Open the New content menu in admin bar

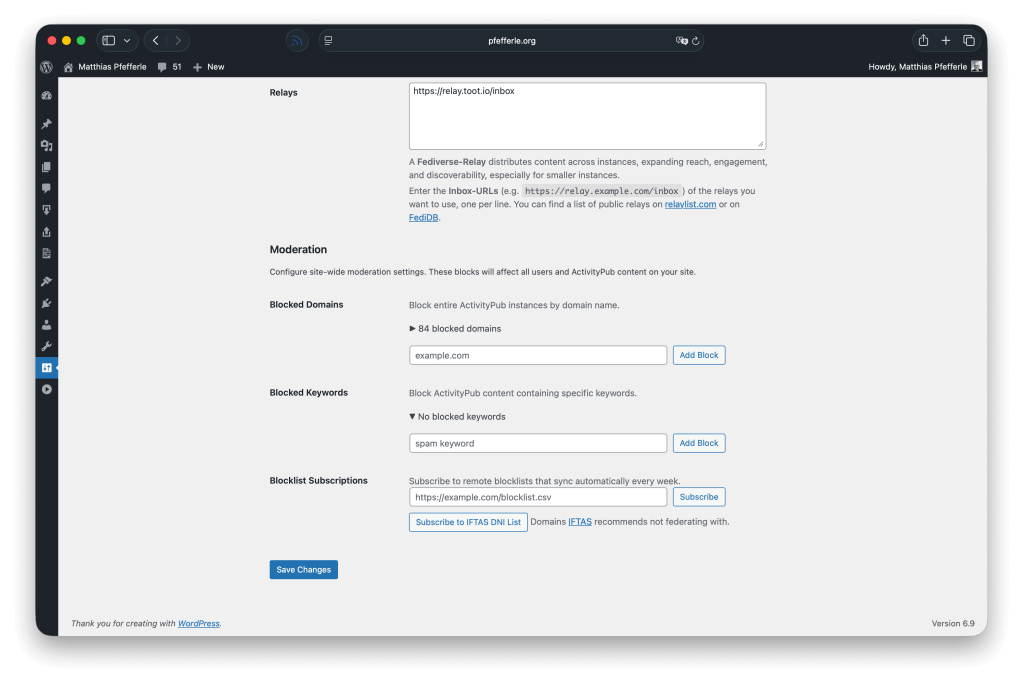click(208, 67)
